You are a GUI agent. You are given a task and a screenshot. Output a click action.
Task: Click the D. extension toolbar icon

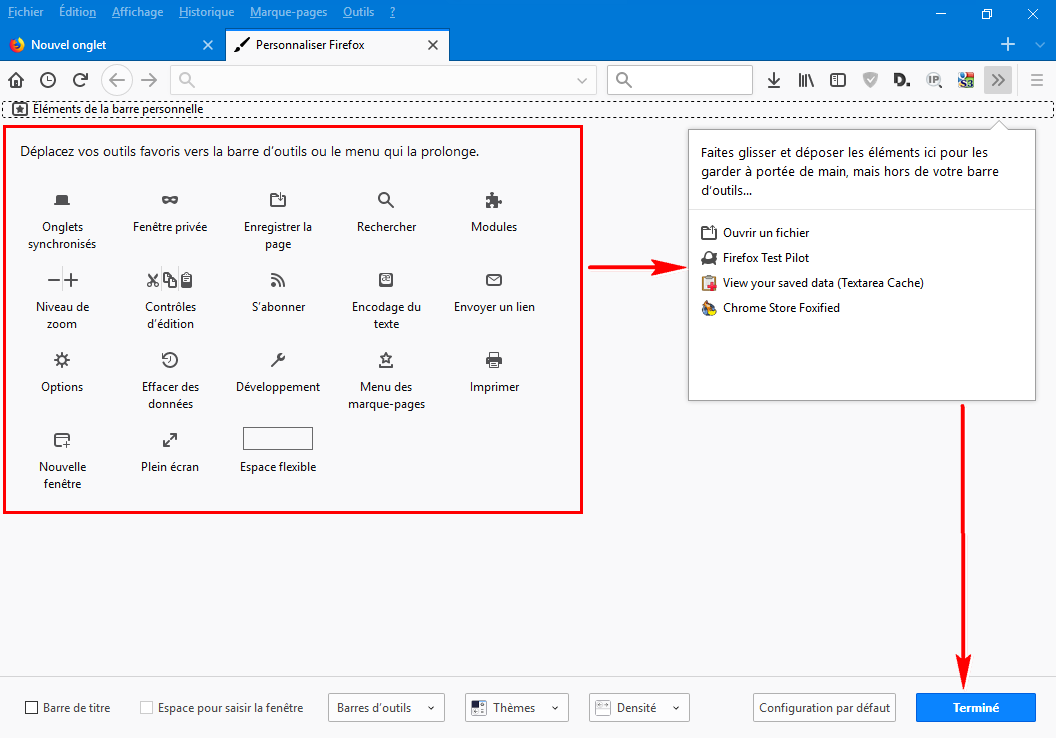tap(902, 80)
